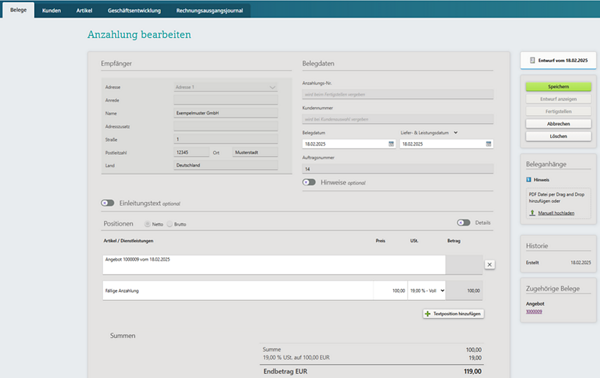Click the Land field showing Deutschland

point(226,165)
